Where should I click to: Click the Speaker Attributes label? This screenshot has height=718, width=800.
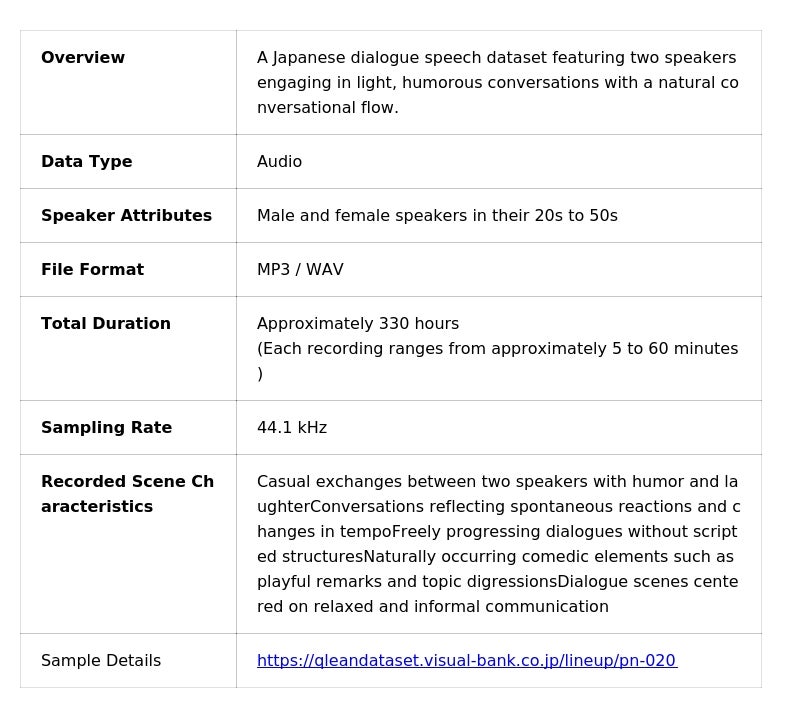point(126,216)
